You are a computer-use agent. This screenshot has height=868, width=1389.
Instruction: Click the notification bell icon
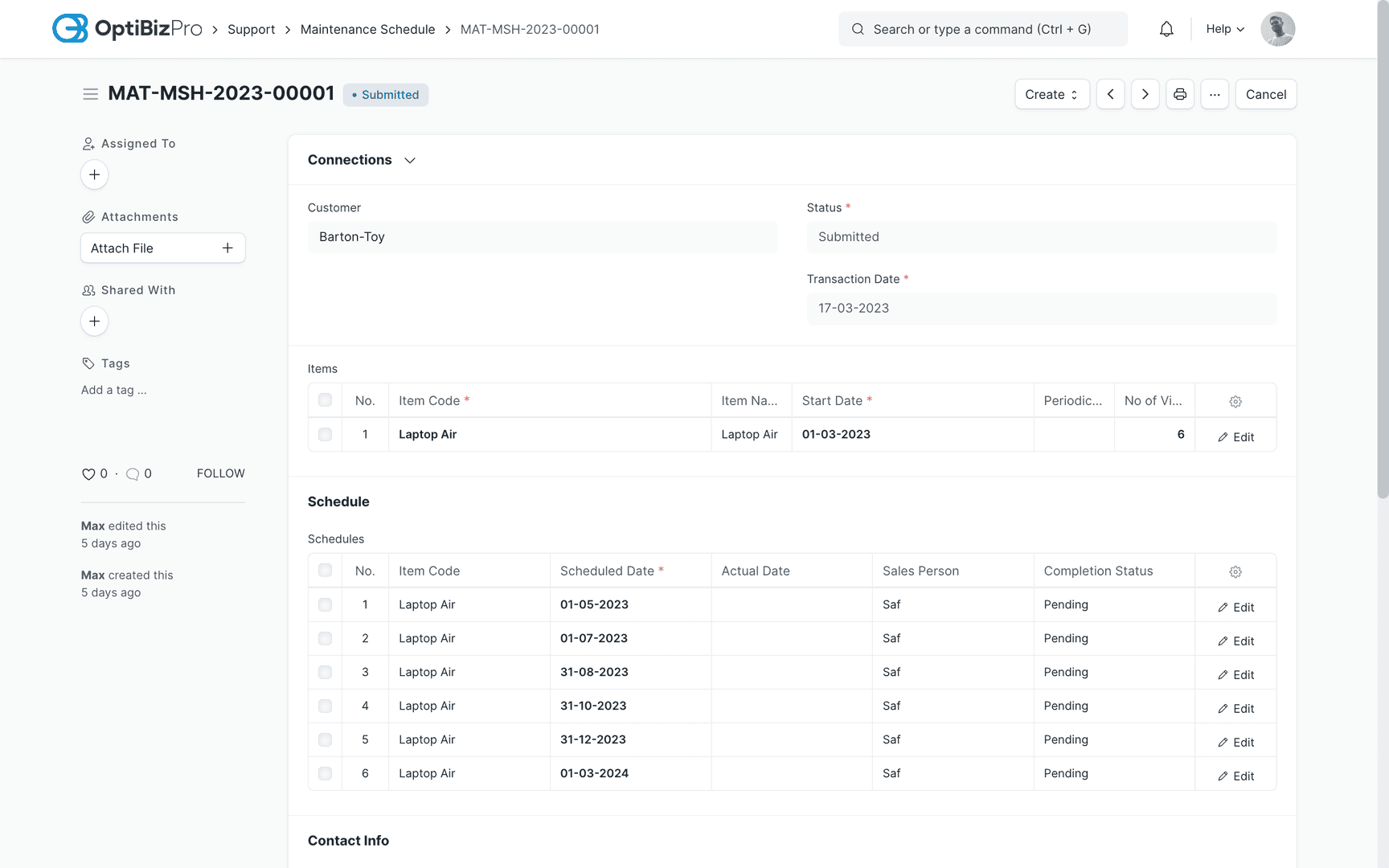1166,29
